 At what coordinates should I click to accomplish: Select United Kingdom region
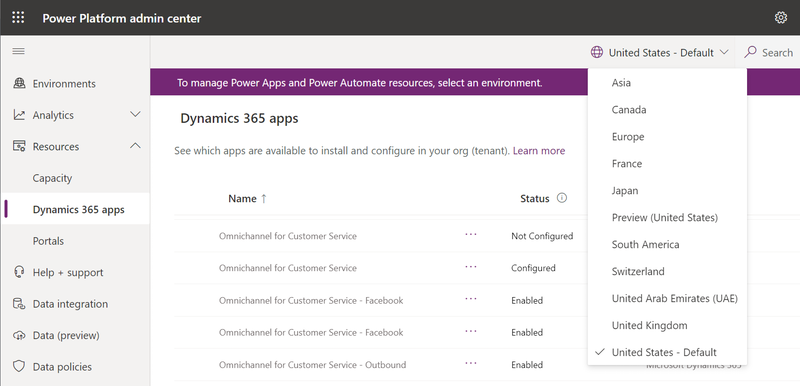coord(667,325)
